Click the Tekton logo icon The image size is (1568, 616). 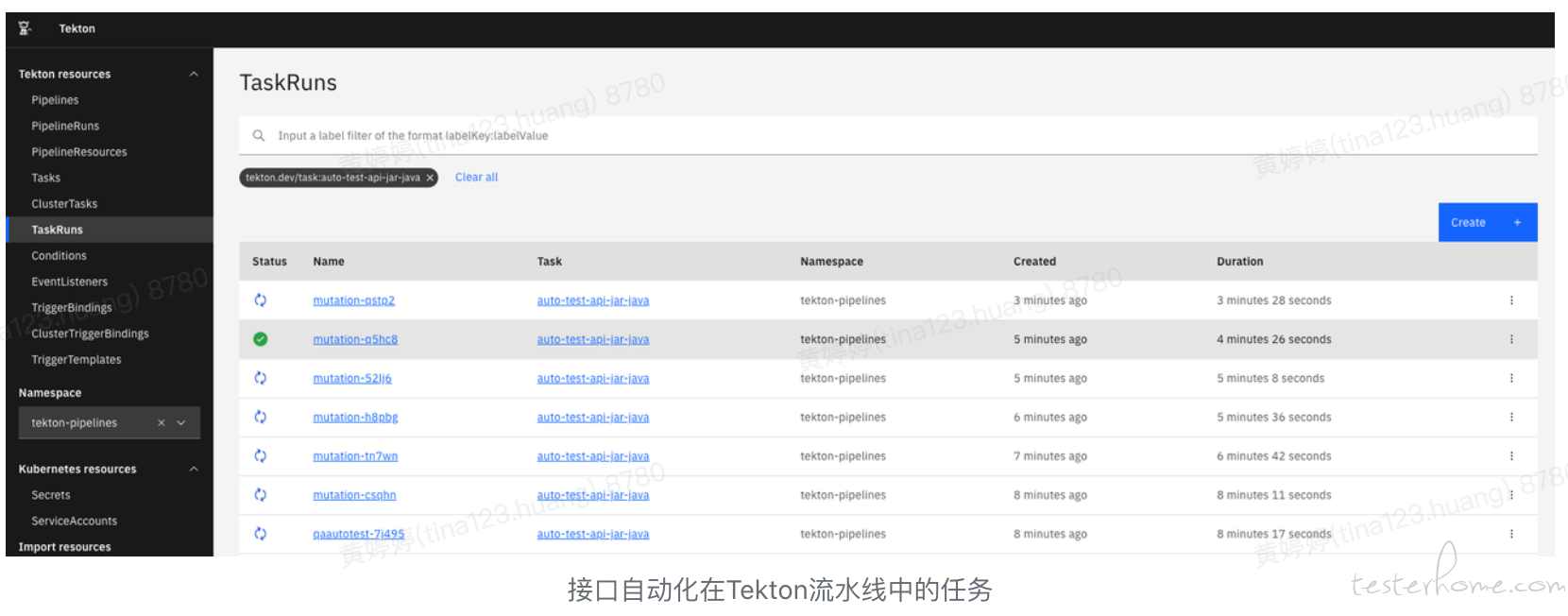[25, 28]
